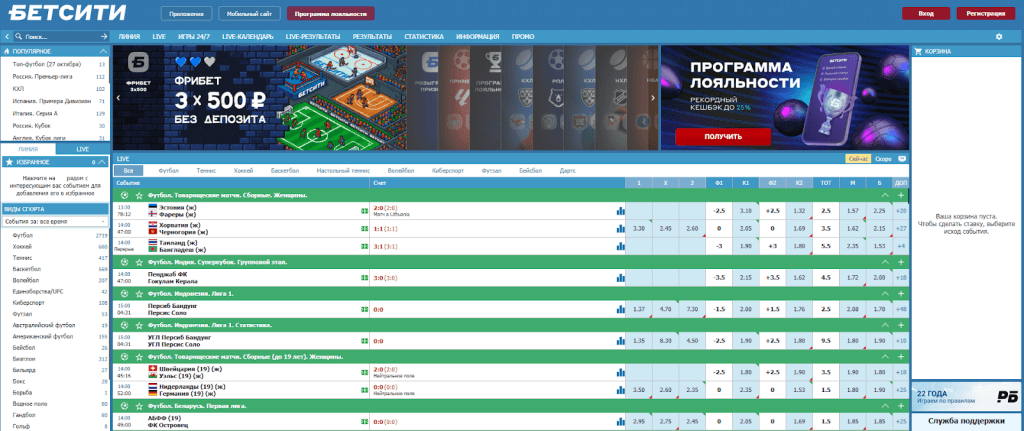This screenshot has height=431, width=1024.
Task: Open statistics chart for Хорватия (ж) match
Action: pos(620,228)
